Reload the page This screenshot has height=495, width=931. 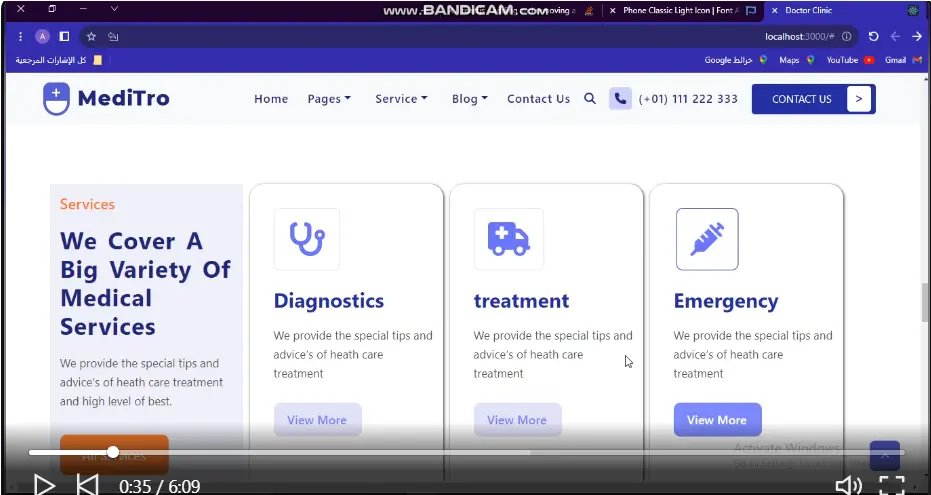873,37
